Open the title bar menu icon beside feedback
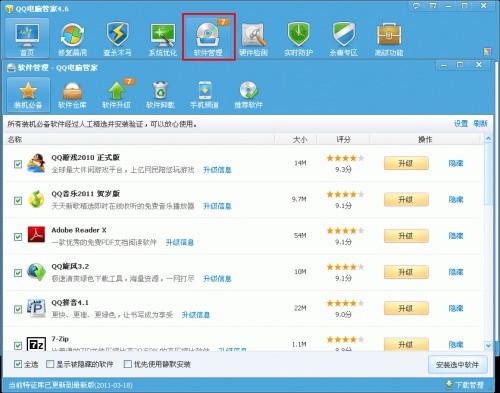 click(x=432, y=6)
